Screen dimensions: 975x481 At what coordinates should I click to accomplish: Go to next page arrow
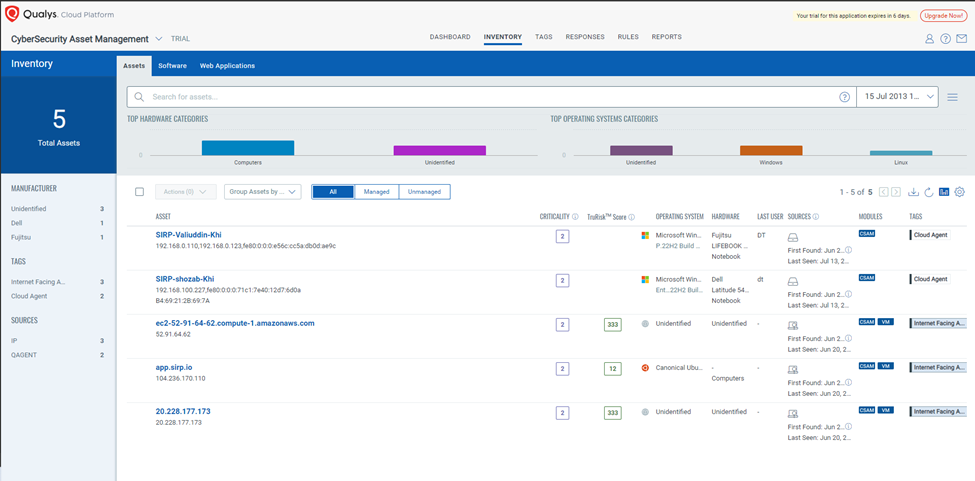(x=895, y=192)
